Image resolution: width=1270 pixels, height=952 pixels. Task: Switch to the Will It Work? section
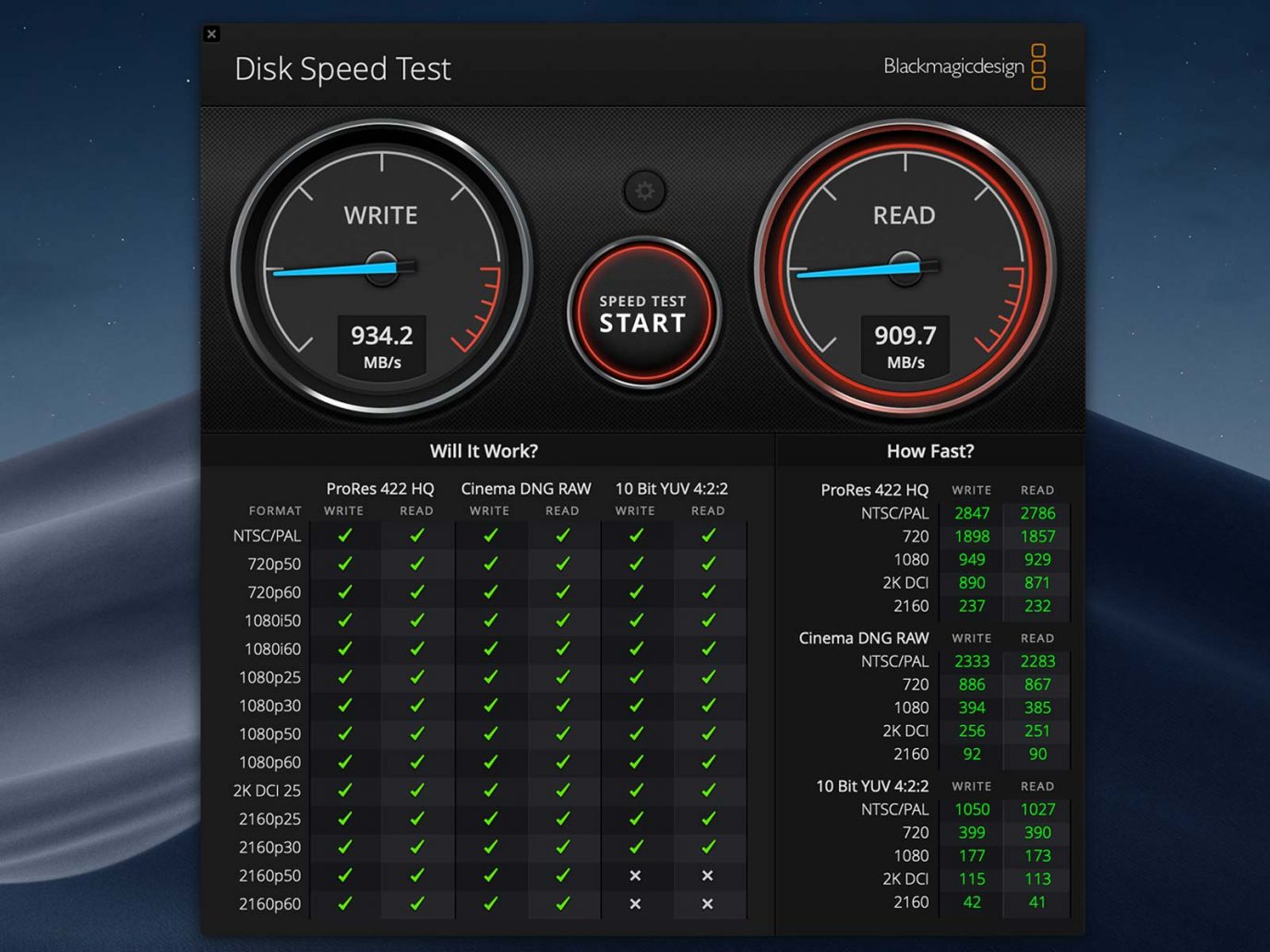coord(484,450)
